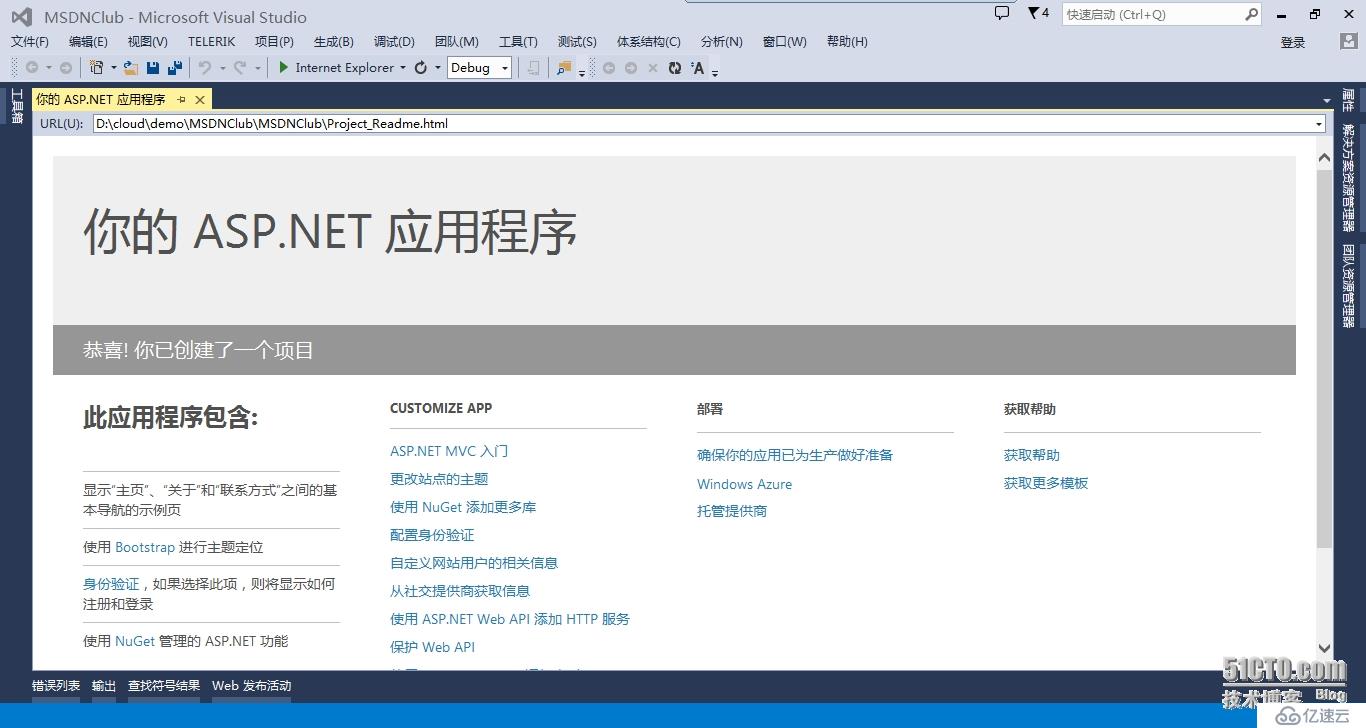Click the Undo arrow icon
Image resolution: width=1366 pixels, height=728 pixels.
coord(204,68)
